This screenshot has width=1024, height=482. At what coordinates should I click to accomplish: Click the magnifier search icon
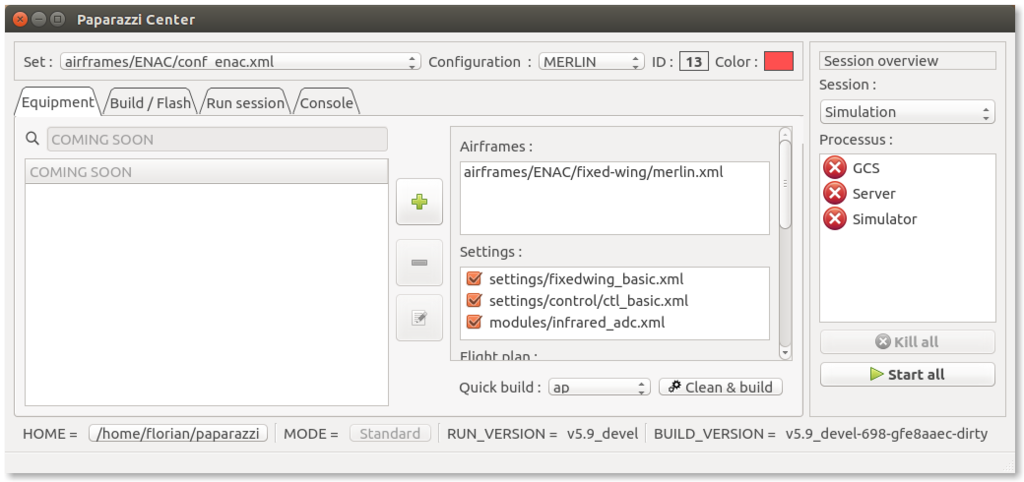(33, 139)
